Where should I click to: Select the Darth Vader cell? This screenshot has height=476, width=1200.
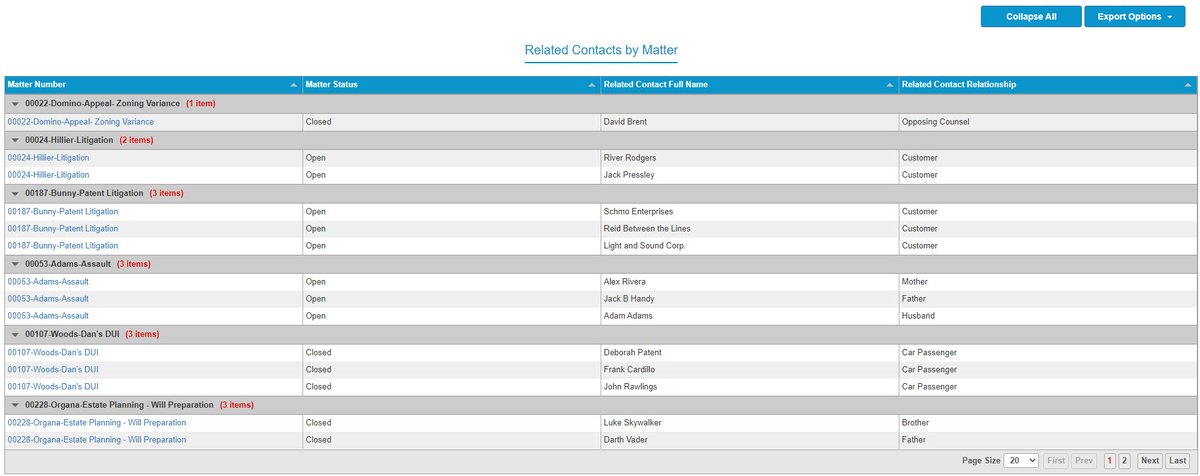click(749, 439)
